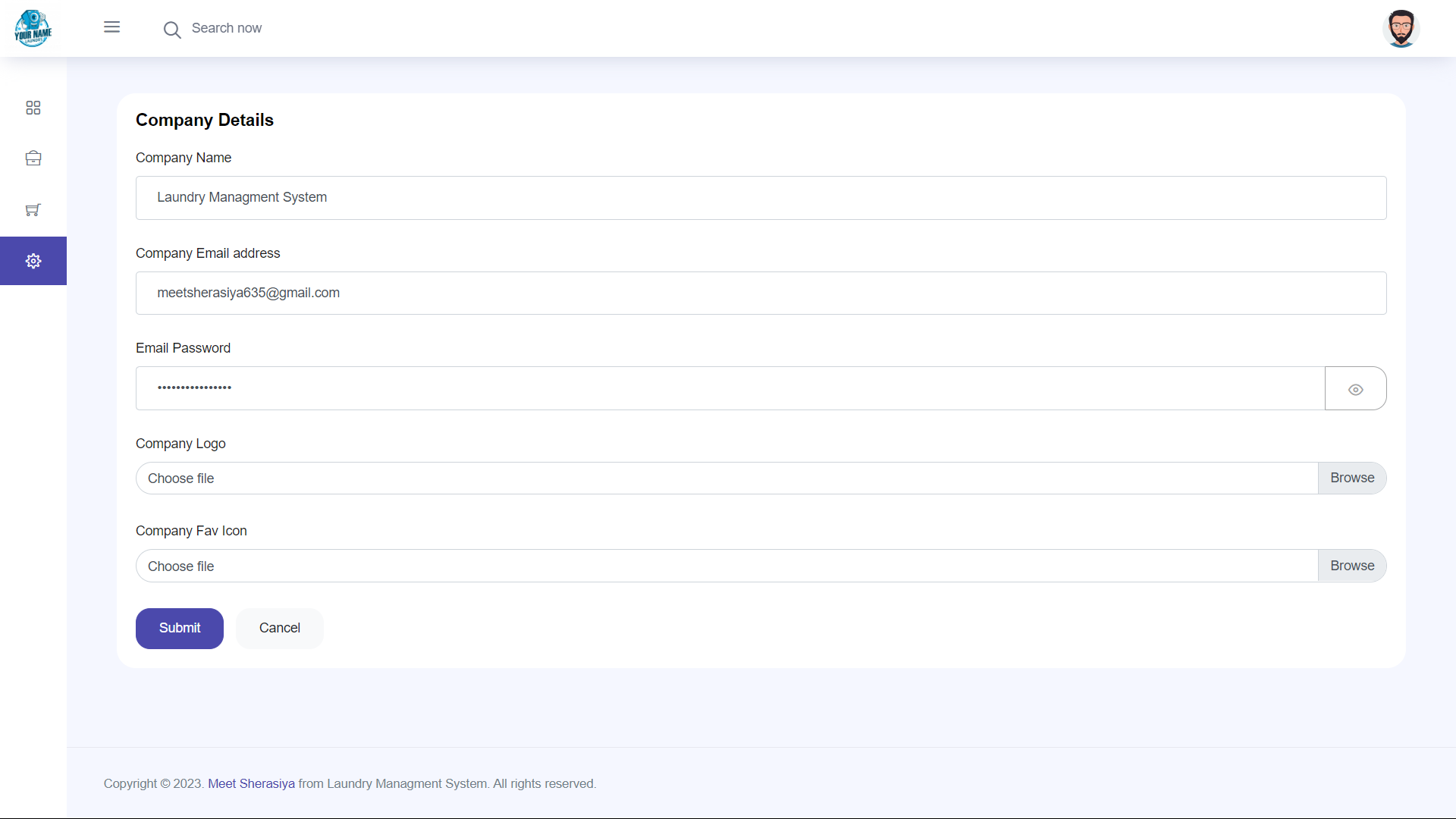Screen dimensions: 1456x819
Task: Focus the Search now field
Action: tap(303, 28)
